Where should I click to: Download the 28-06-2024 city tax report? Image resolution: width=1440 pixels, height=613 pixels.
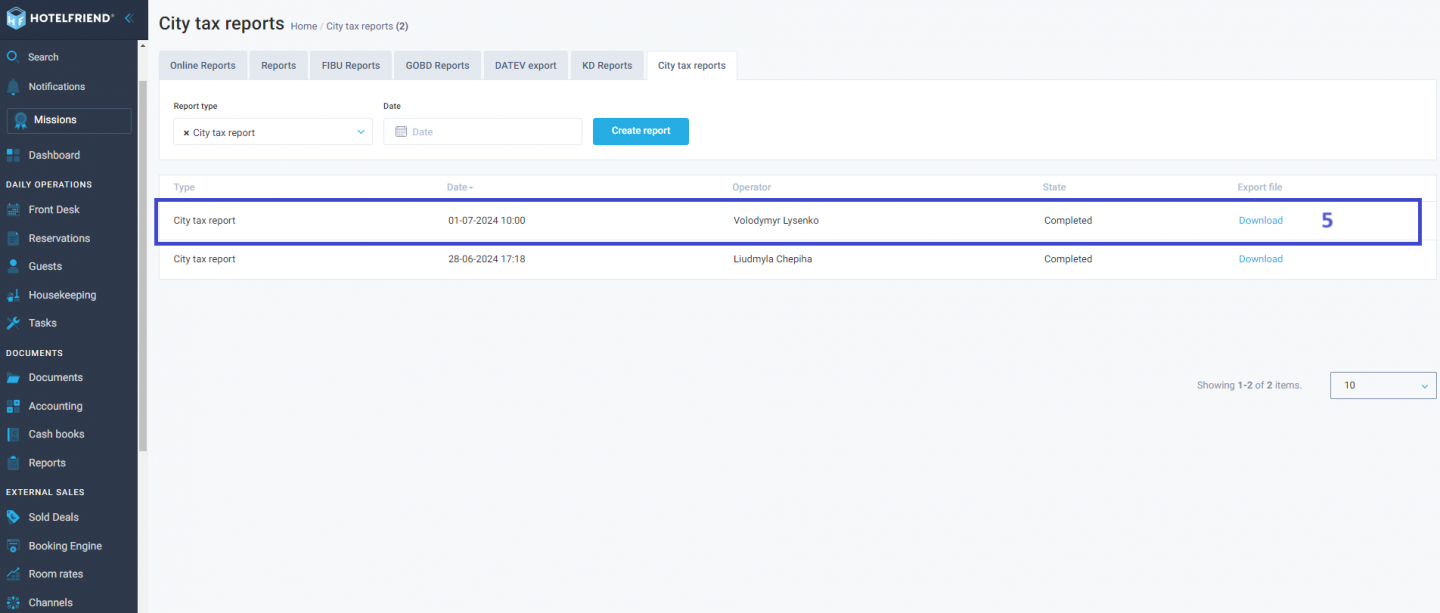click(1260, 259)
